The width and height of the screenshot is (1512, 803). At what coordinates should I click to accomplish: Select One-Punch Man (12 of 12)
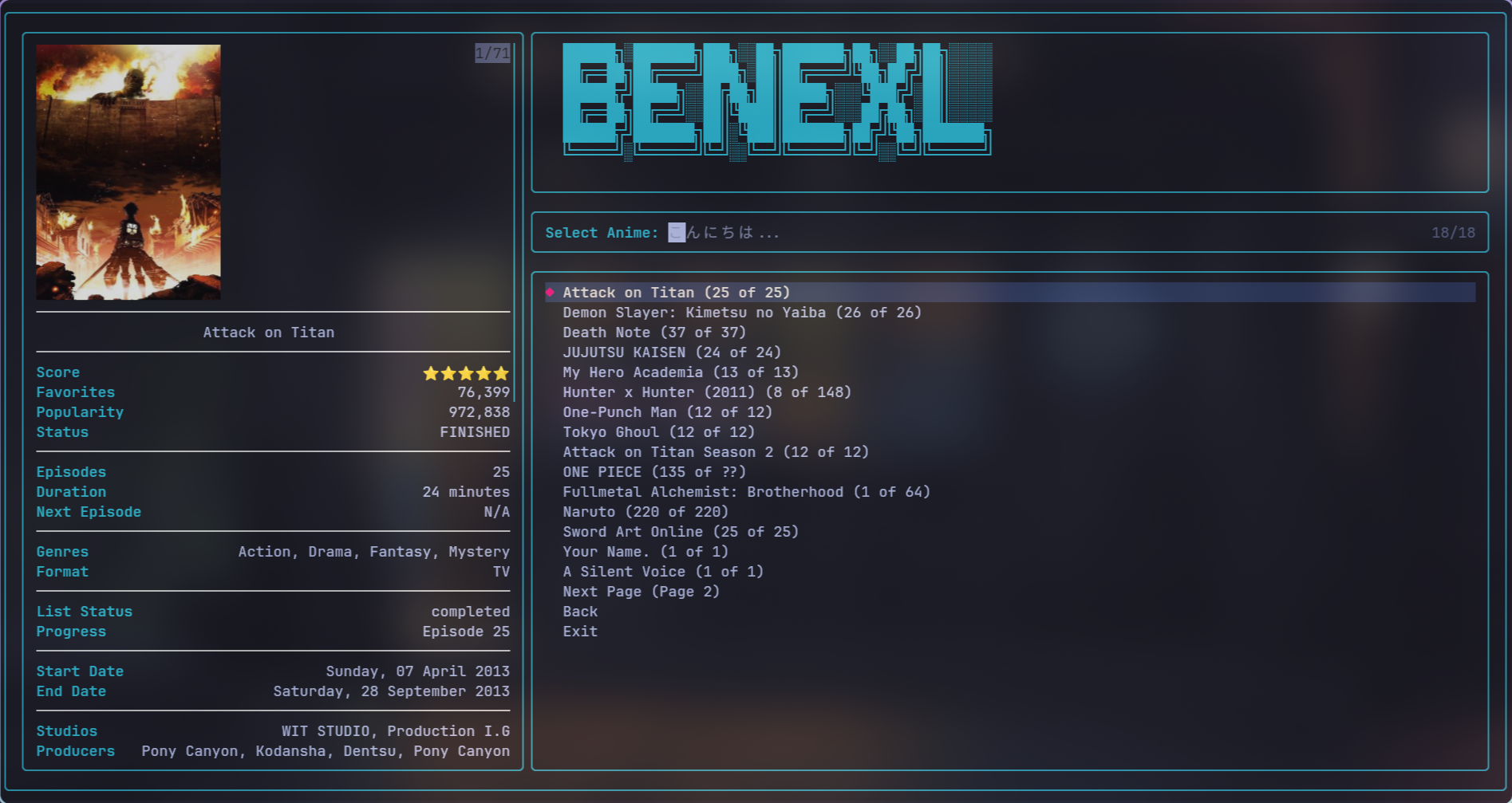point(668,412)
